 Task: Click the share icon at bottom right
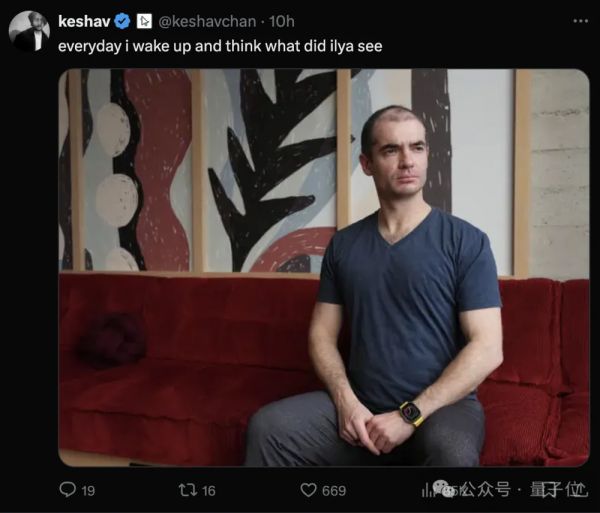(578, 490)
